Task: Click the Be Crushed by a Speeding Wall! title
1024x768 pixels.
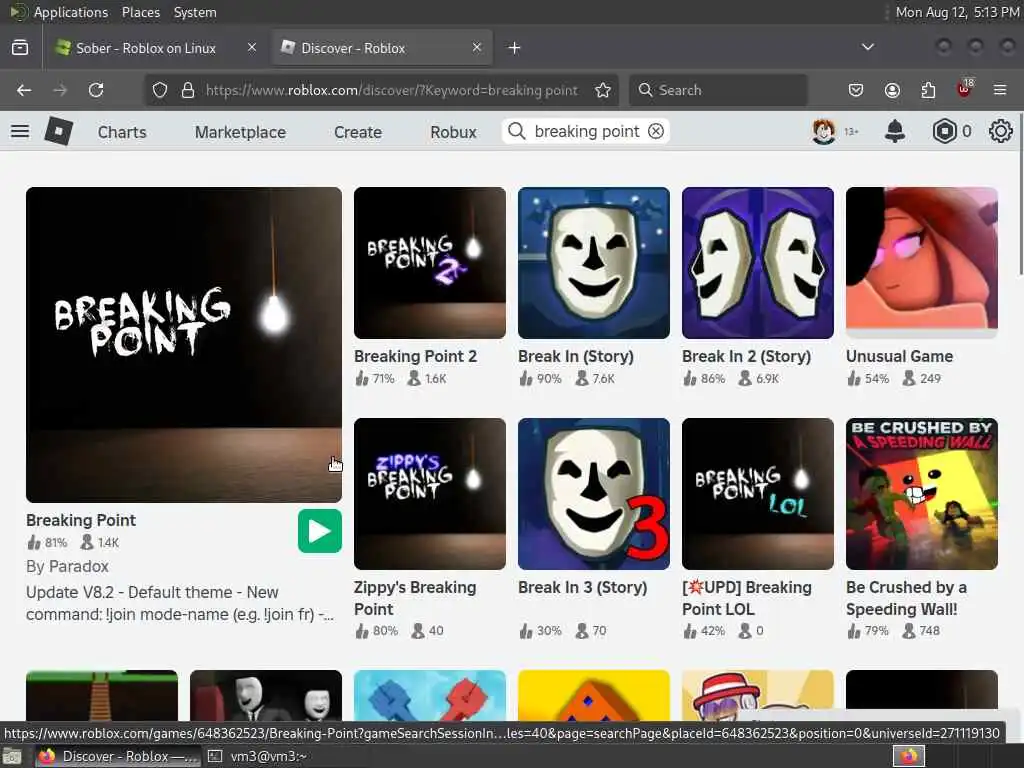Action: (x=906, y=598)
